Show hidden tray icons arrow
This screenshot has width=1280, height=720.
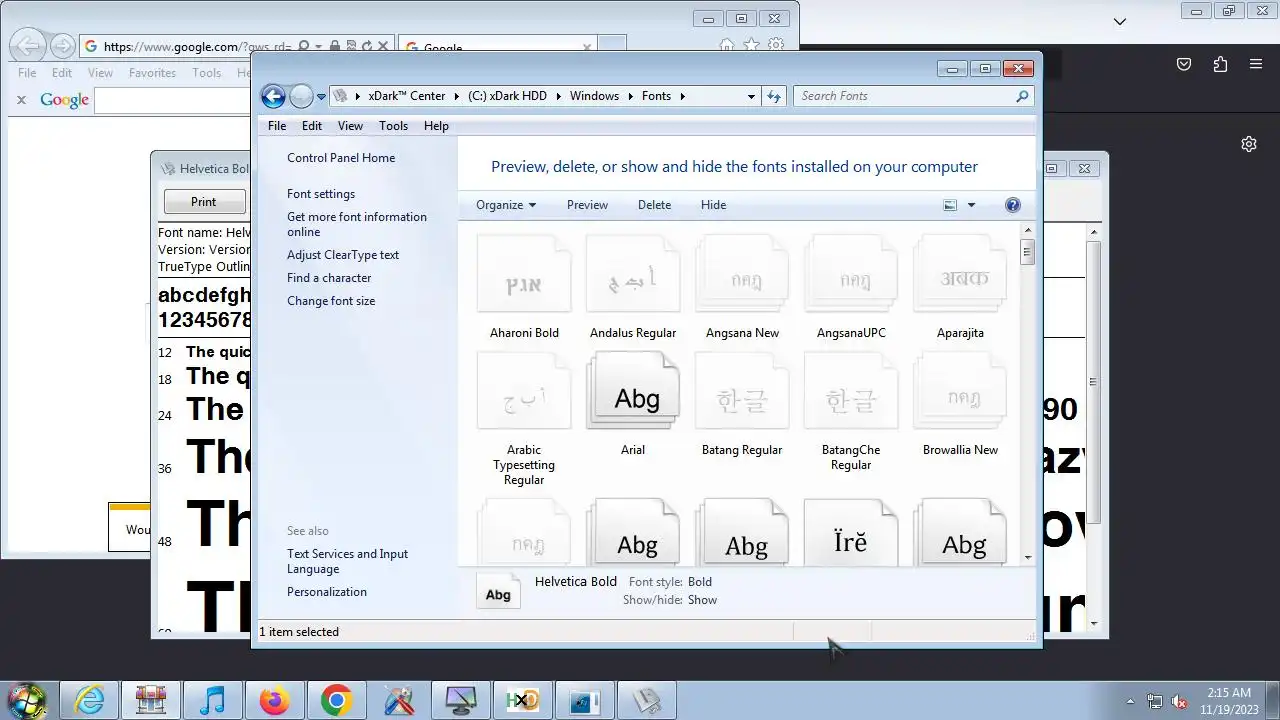[x=1130, y=701]
